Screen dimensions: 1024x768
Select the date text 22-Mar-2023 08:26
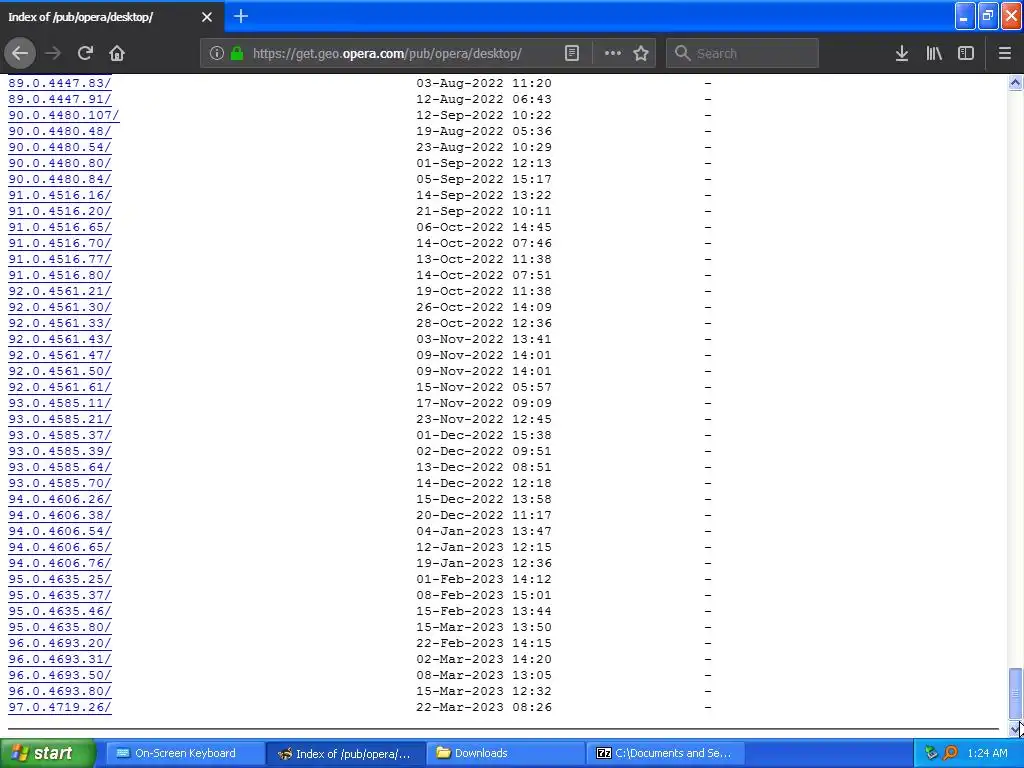(x=484, y=707)
